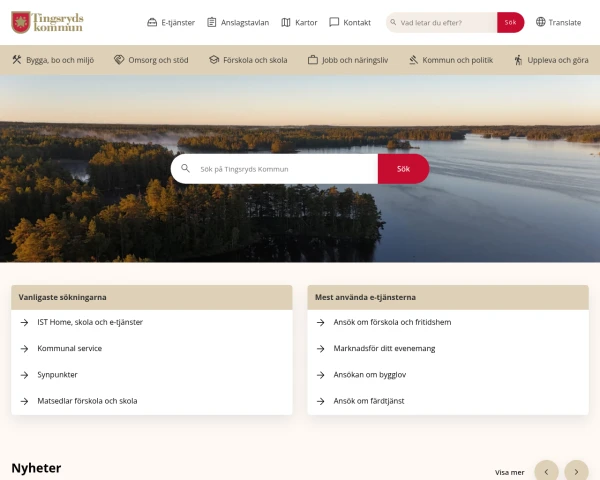Open IST Home, skola och e-tjänster link
The height and width of the screenshot is (480, 600).
click(90, 322)
